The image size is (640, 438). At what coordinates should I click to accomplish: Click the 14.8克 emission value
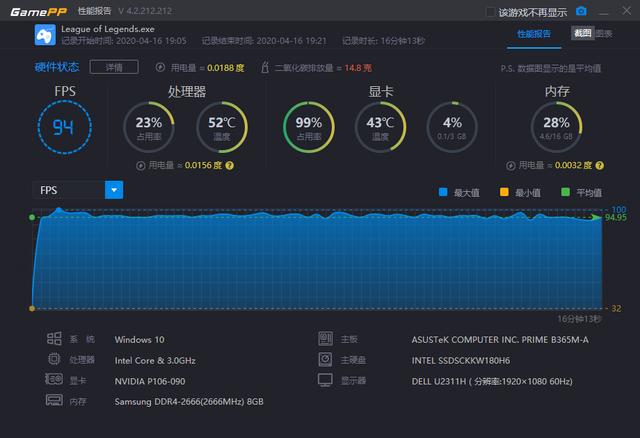click(358, 68)
